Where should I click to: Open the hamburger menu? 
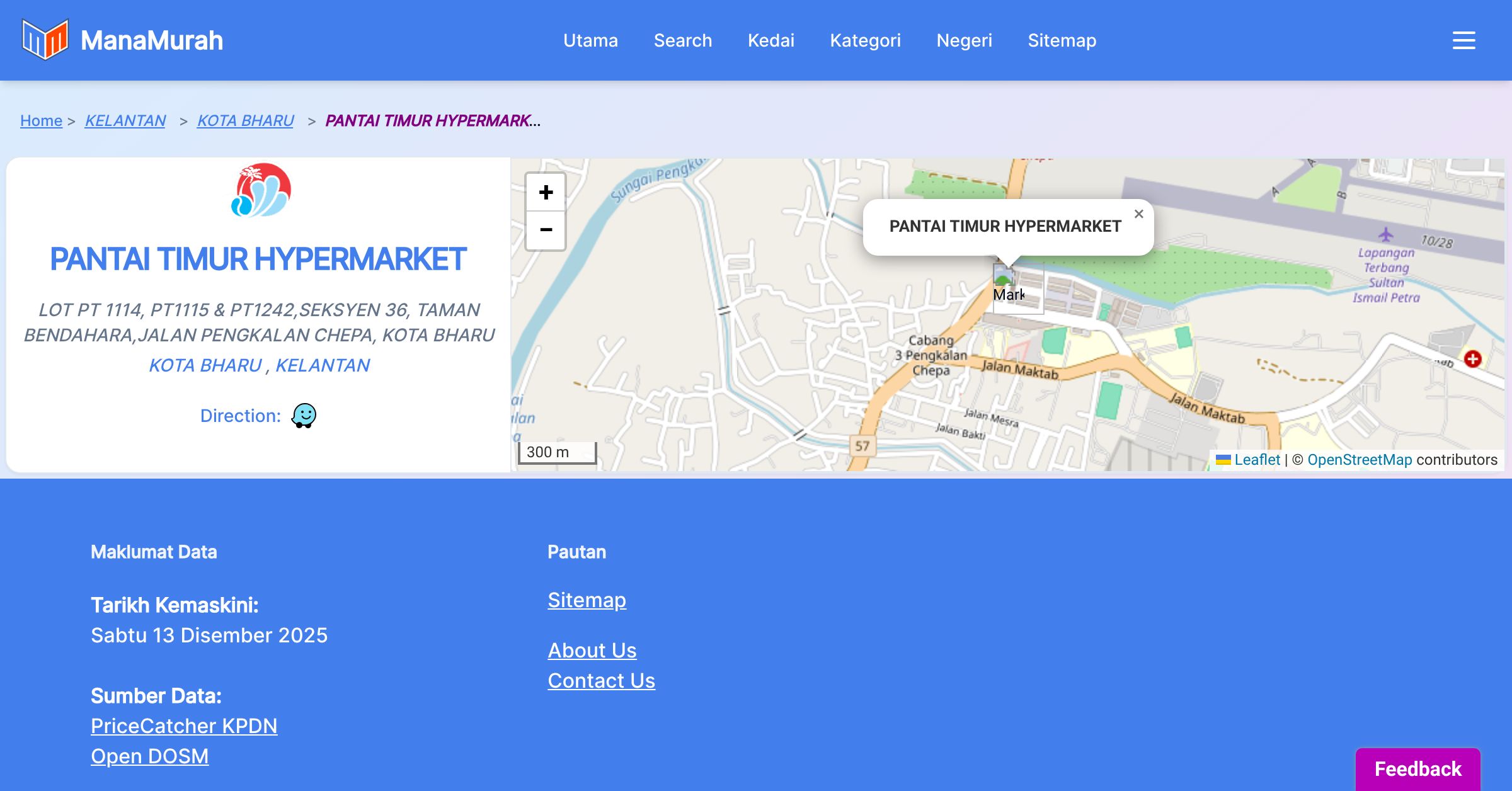1463,40
